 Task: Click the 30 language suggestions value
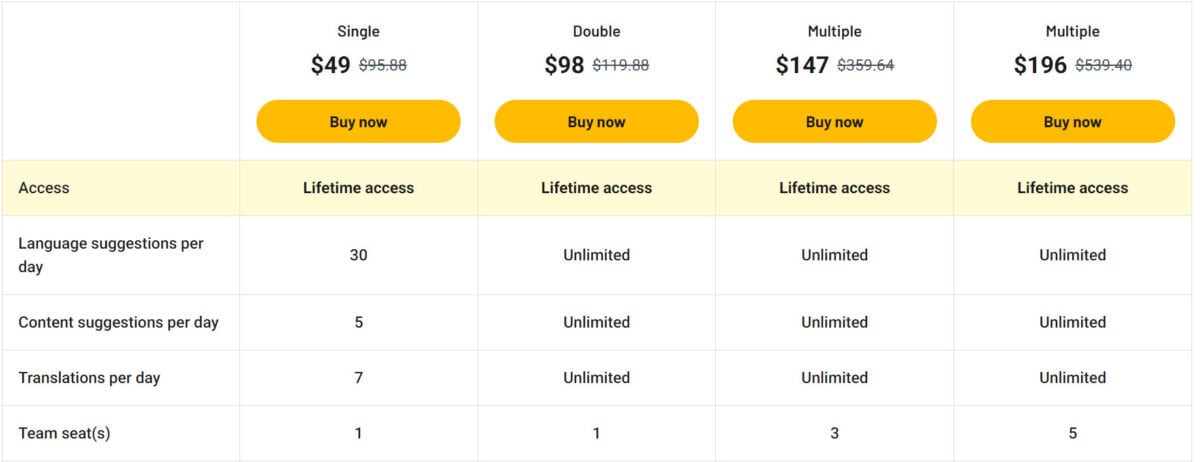[358, 255]
